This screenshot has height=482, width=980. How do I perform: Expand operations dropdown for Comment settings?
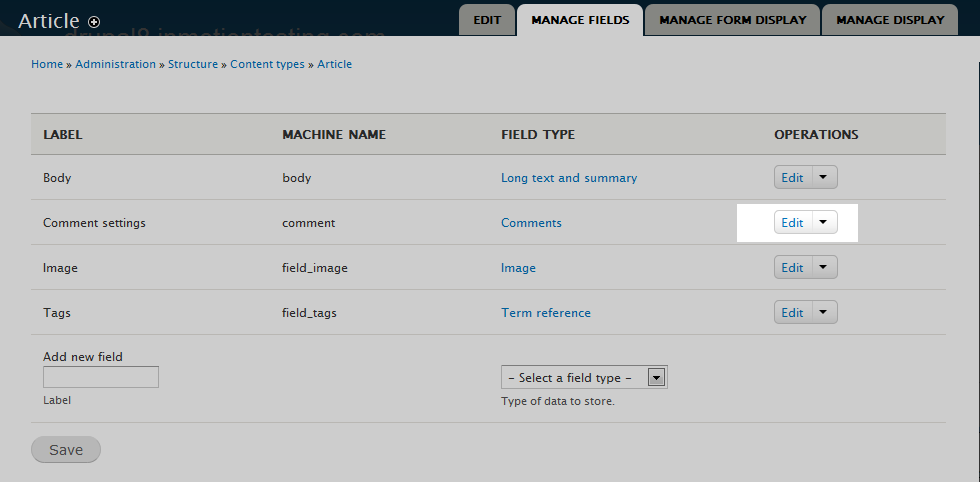pyautogui.click(x=823, y=223)
